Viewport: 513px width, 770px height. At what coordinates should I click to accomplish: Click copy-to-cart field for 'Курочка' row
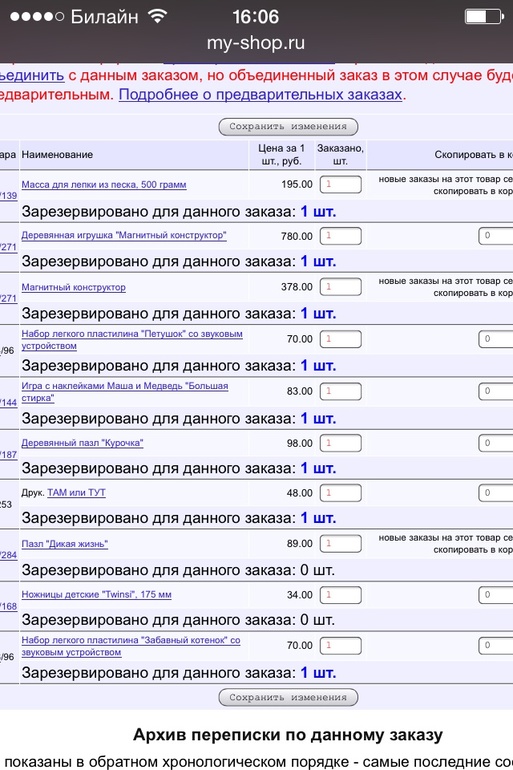[x=496, y=443]
